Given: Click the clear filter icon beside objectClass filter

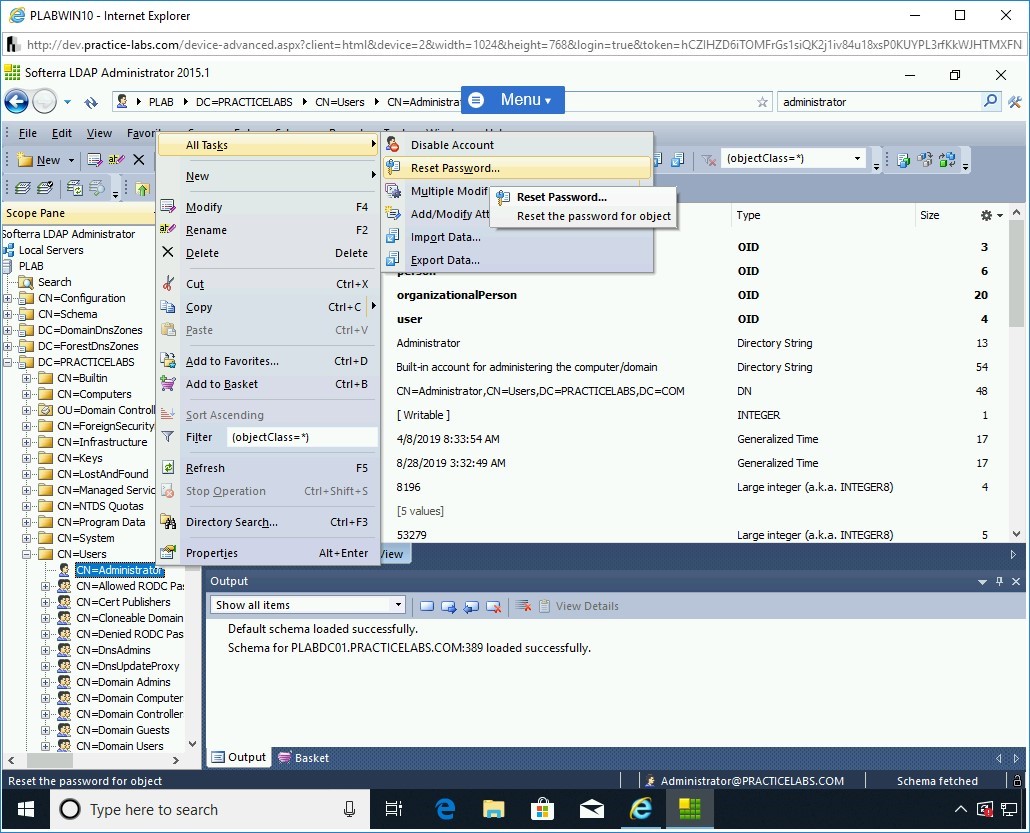Looking at the screenshot, I should [x=707, y=159].
